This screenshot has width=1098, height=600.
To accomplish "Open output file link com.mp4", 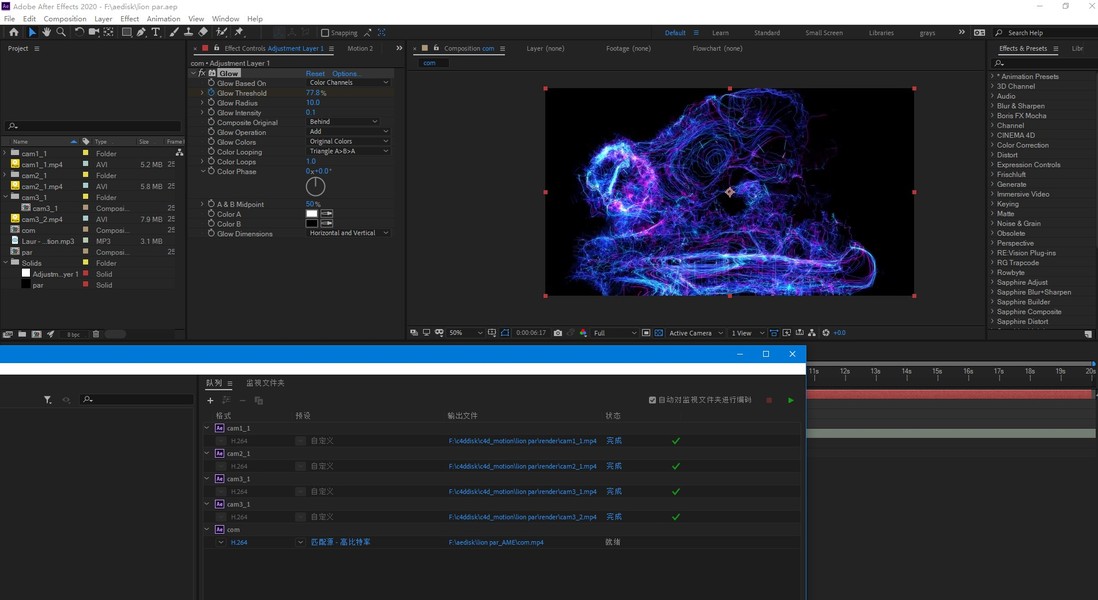I will [496, 542].
